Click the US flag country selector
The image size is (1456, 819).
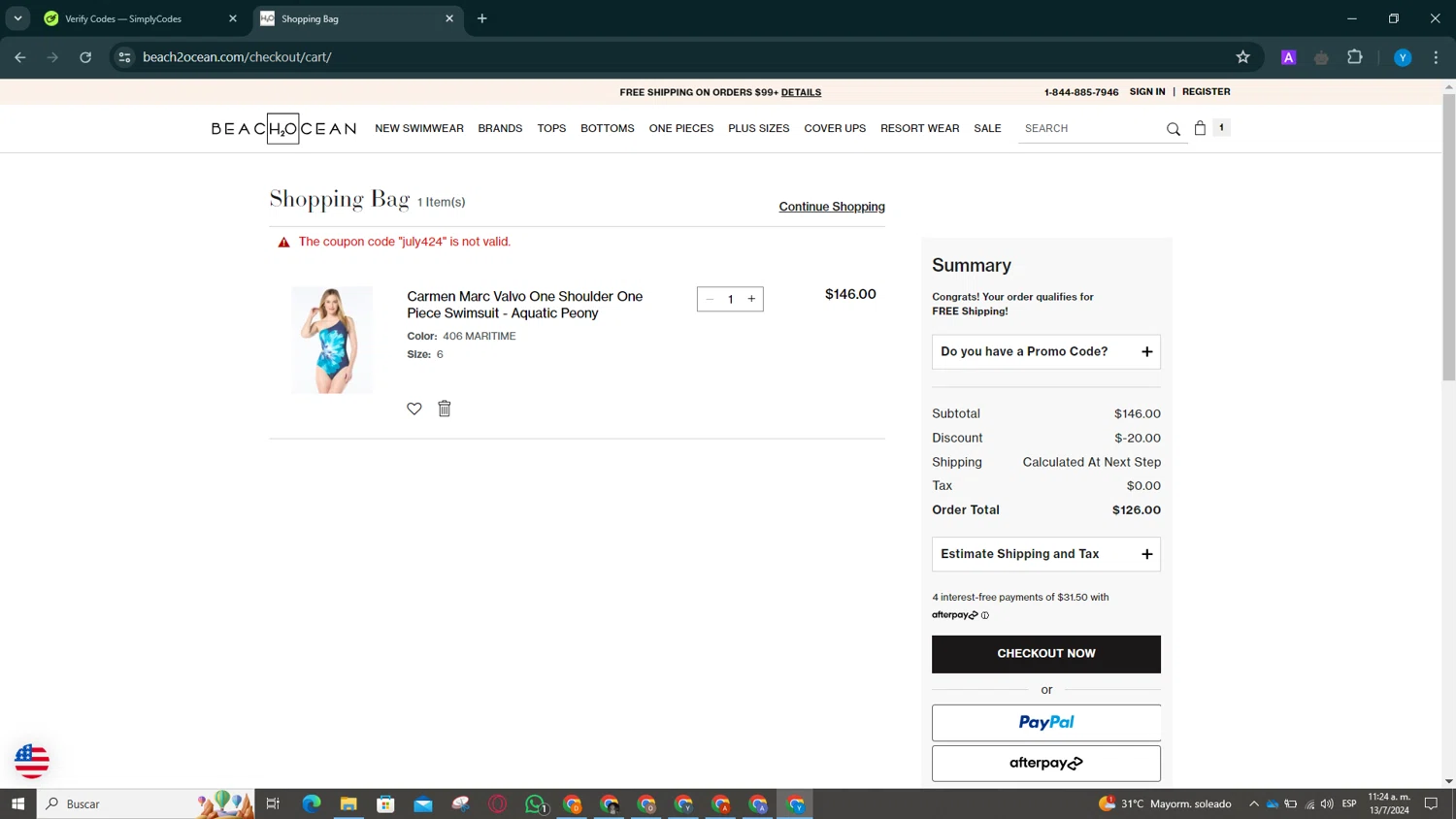coord(32,761)
